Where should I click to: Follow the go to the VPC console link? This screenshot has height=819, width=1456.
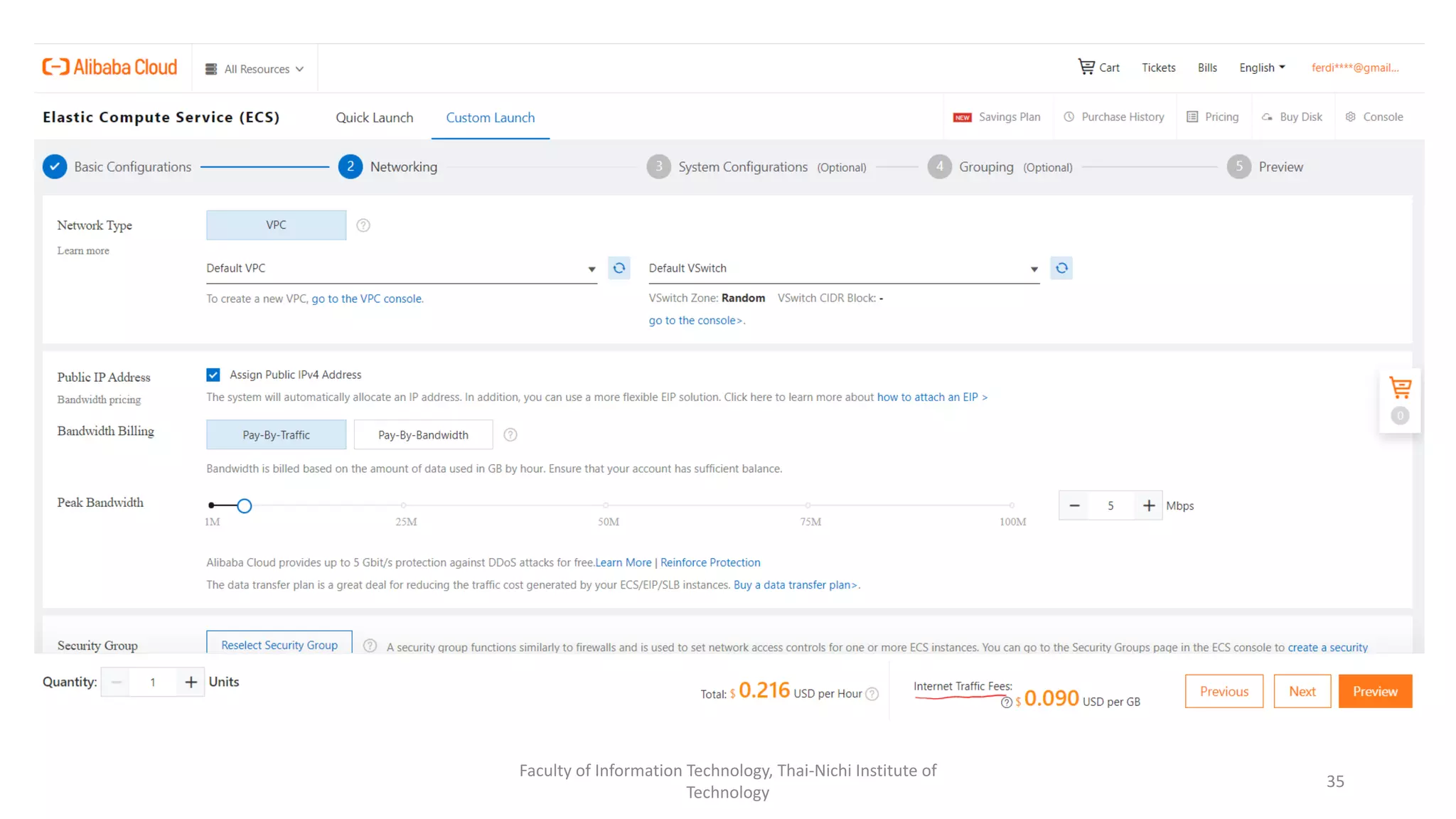tap(367, 299)
